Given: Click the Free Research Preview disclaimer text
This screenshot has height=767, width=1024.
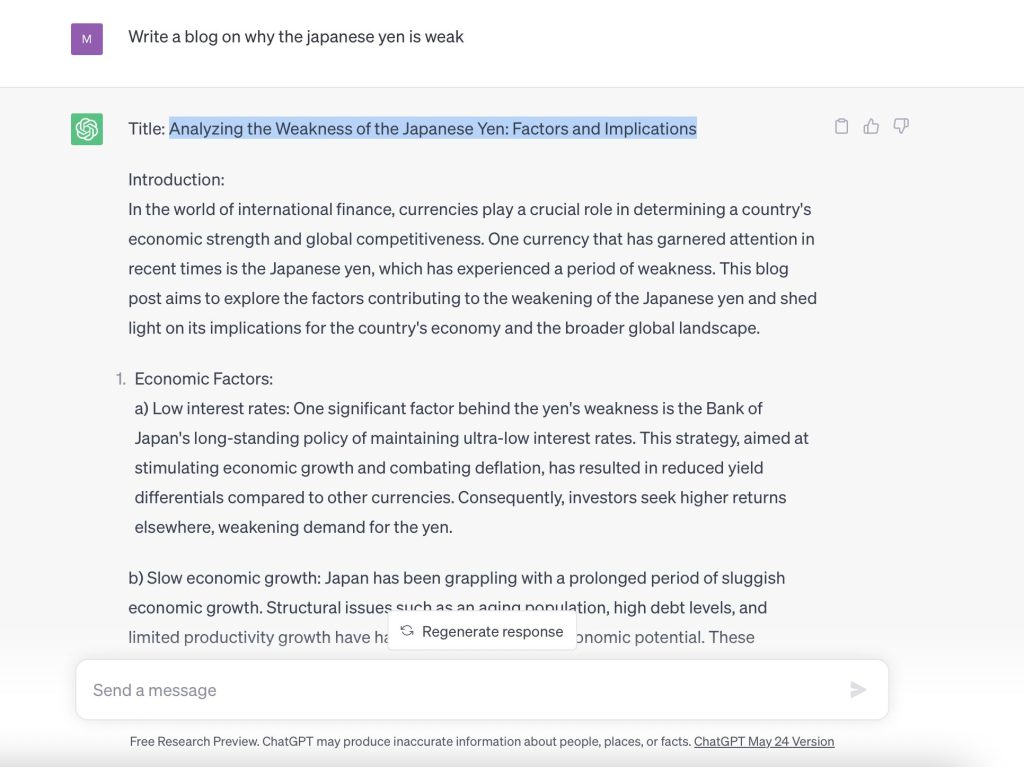Looking at the screenshot, I should click(x=410, y=742).
